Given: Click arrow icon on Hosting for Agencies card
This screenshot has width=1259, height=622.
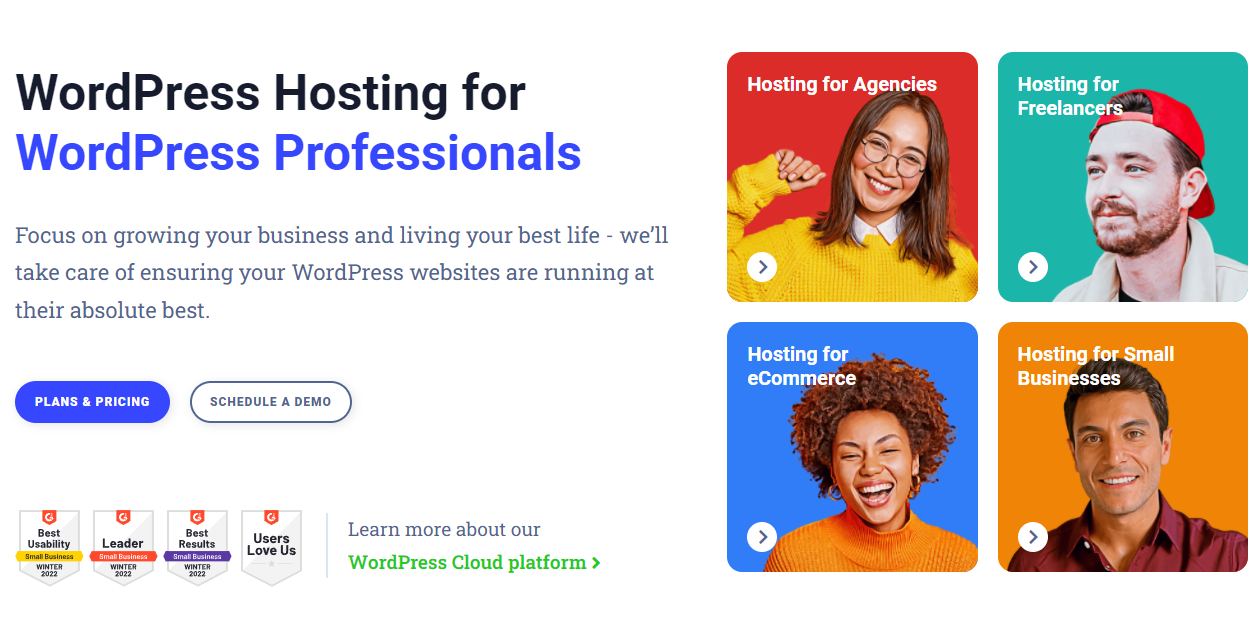Looking at the screenshot, I should tap(762, 267).
